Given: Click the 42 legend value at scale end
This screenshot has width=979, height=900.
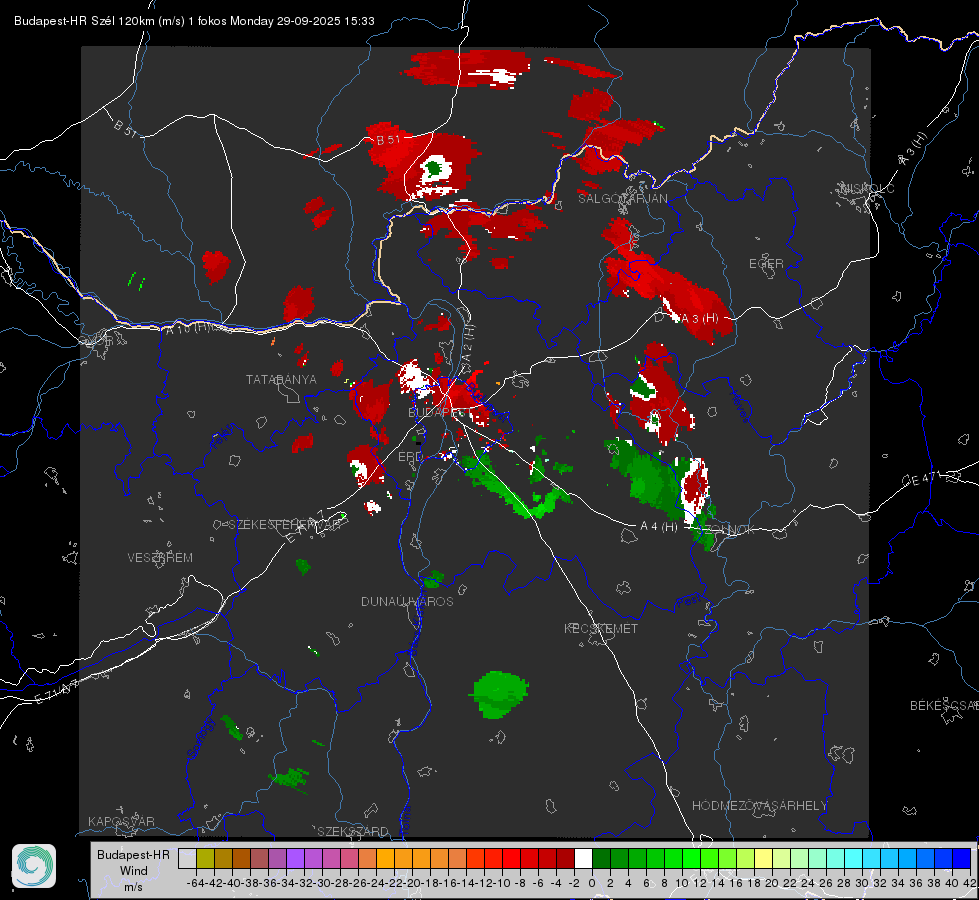Looking at the screenshot, I should [970, 883].
